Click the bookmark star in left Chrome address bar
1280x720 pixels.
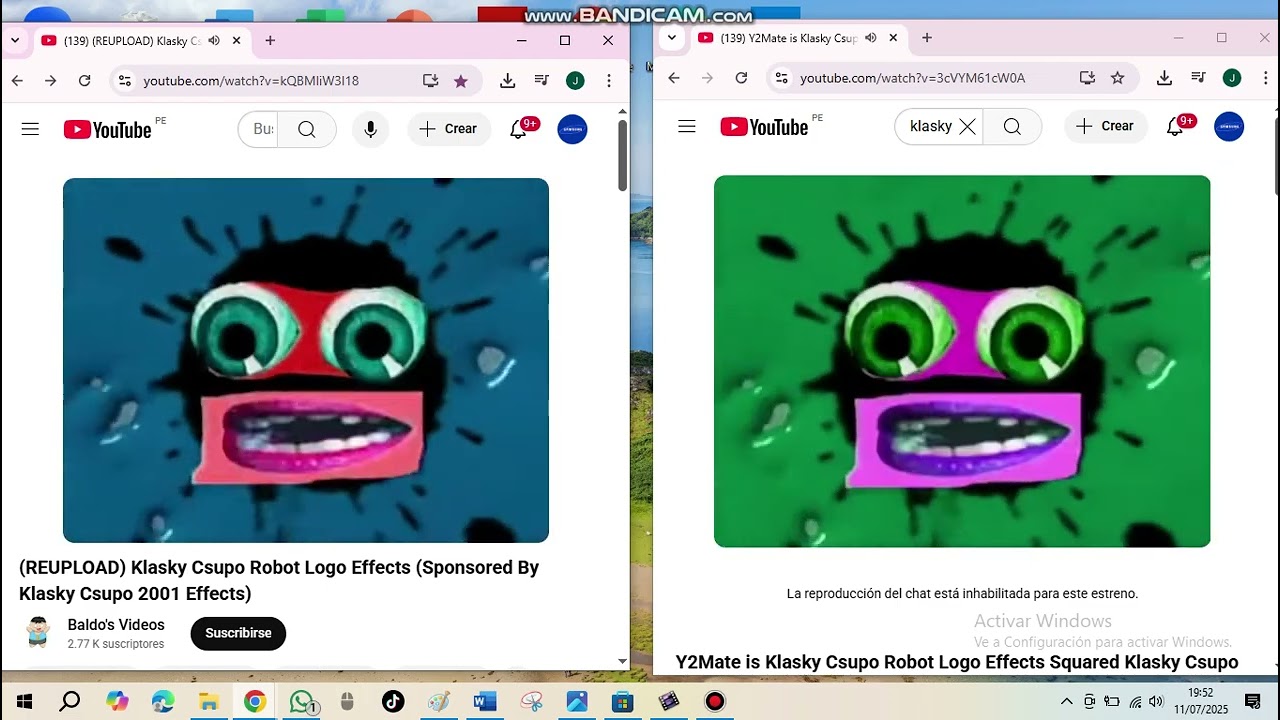click(461, 81)
